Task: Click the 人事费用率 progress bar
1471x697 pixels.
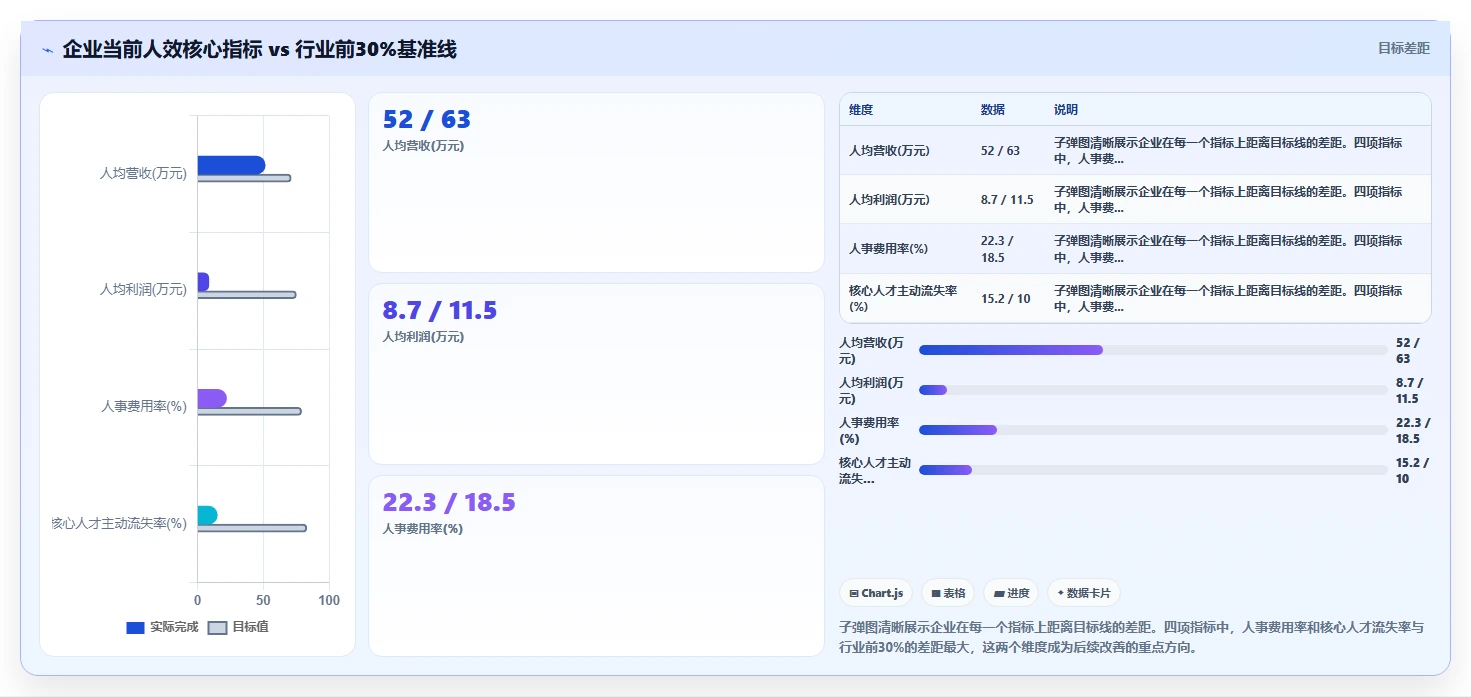Action: [x=1153, y=430]
